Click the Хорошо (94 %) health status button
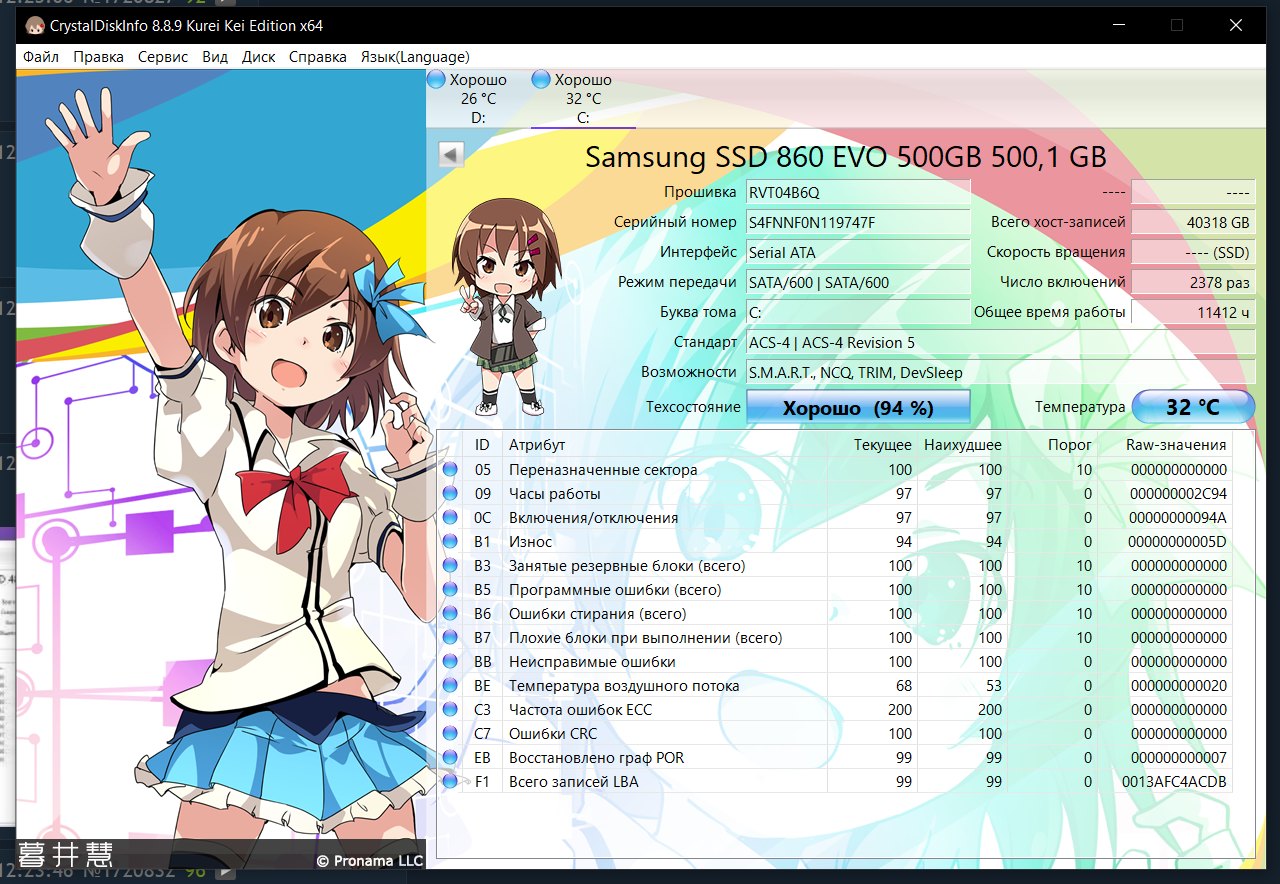1280x884 pixels. (859, 408)
